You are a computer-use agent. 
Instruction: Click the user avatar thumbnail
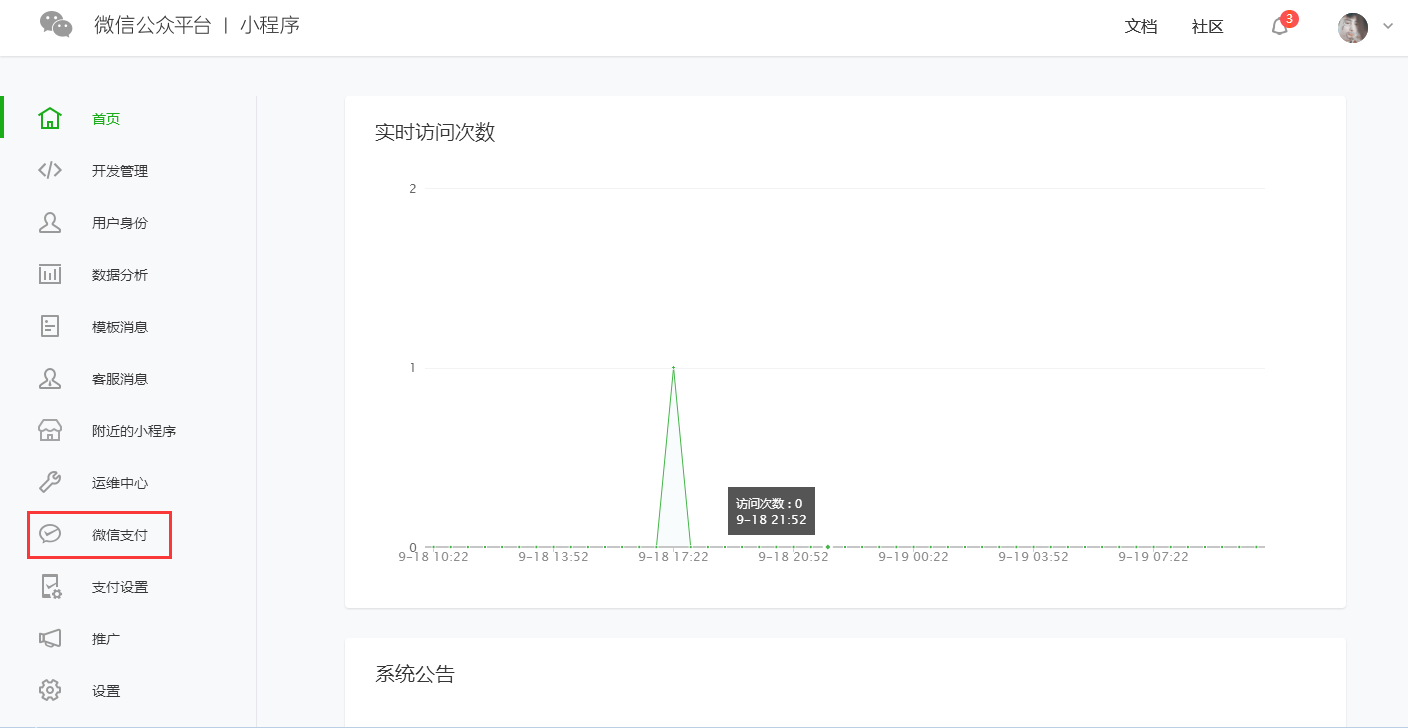click(1352, 28)
